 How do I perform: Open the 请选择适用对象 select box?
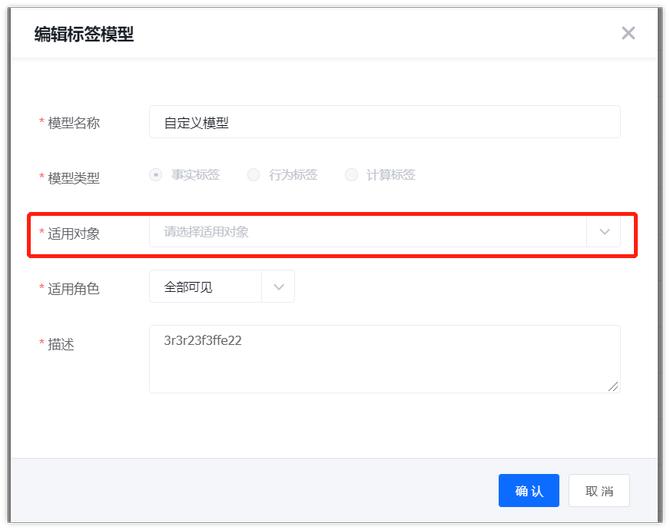[x=367, y=232]
